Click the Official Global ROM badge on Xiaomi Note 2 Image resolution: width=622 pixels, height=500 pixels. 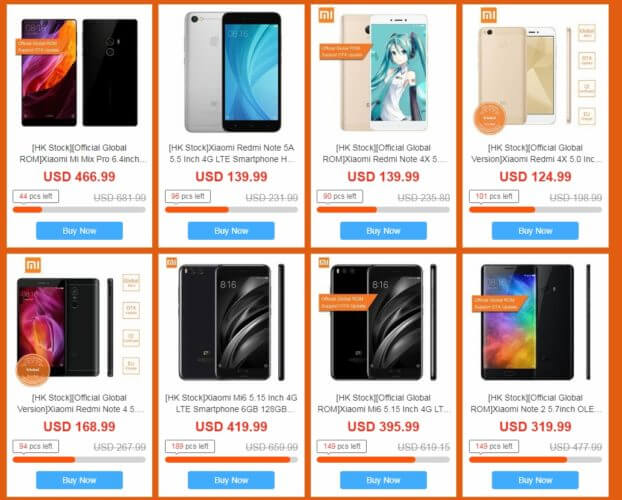coord(499,304)
